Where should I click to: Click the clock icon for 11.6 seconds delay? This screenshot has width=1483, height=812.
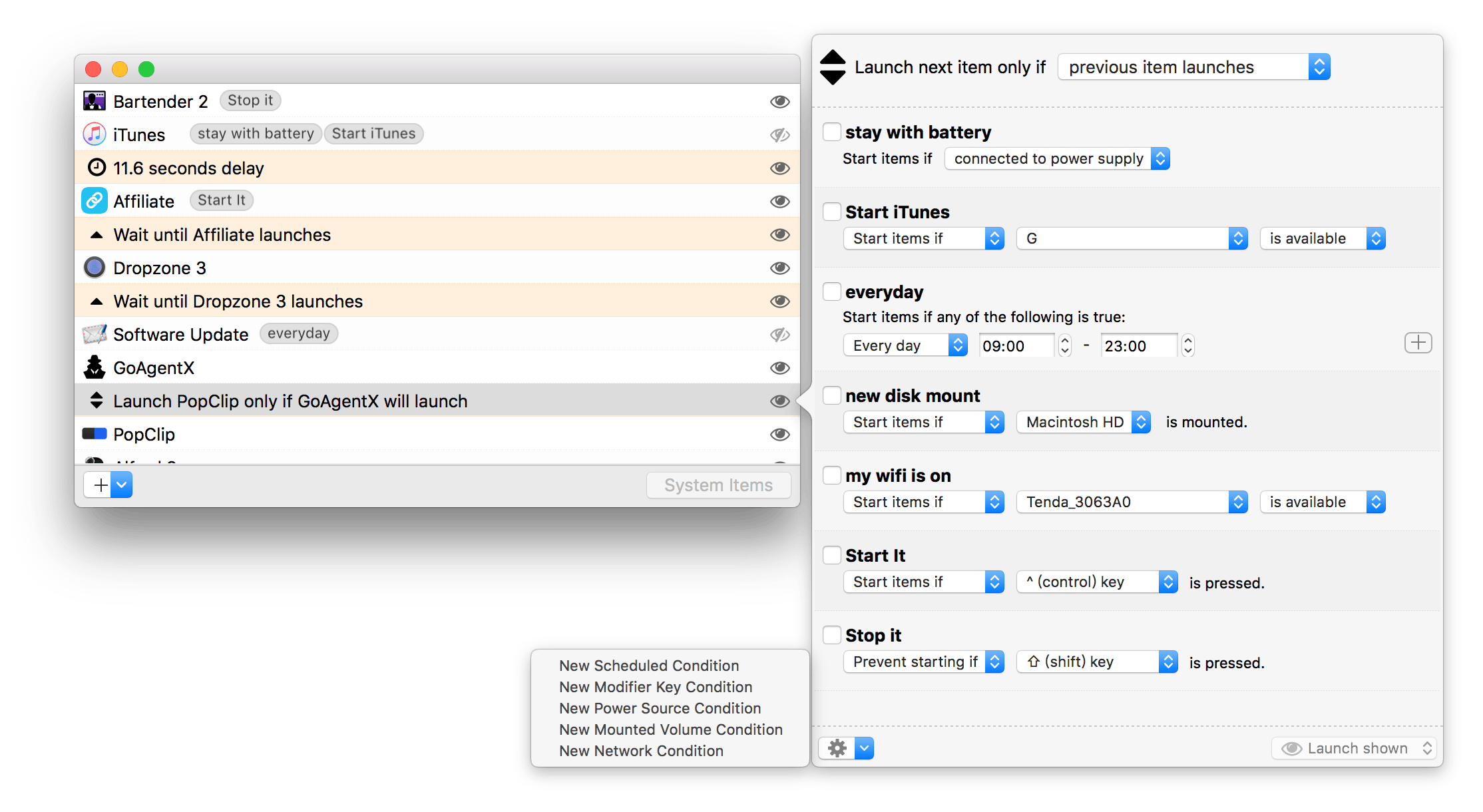[97, 168]
